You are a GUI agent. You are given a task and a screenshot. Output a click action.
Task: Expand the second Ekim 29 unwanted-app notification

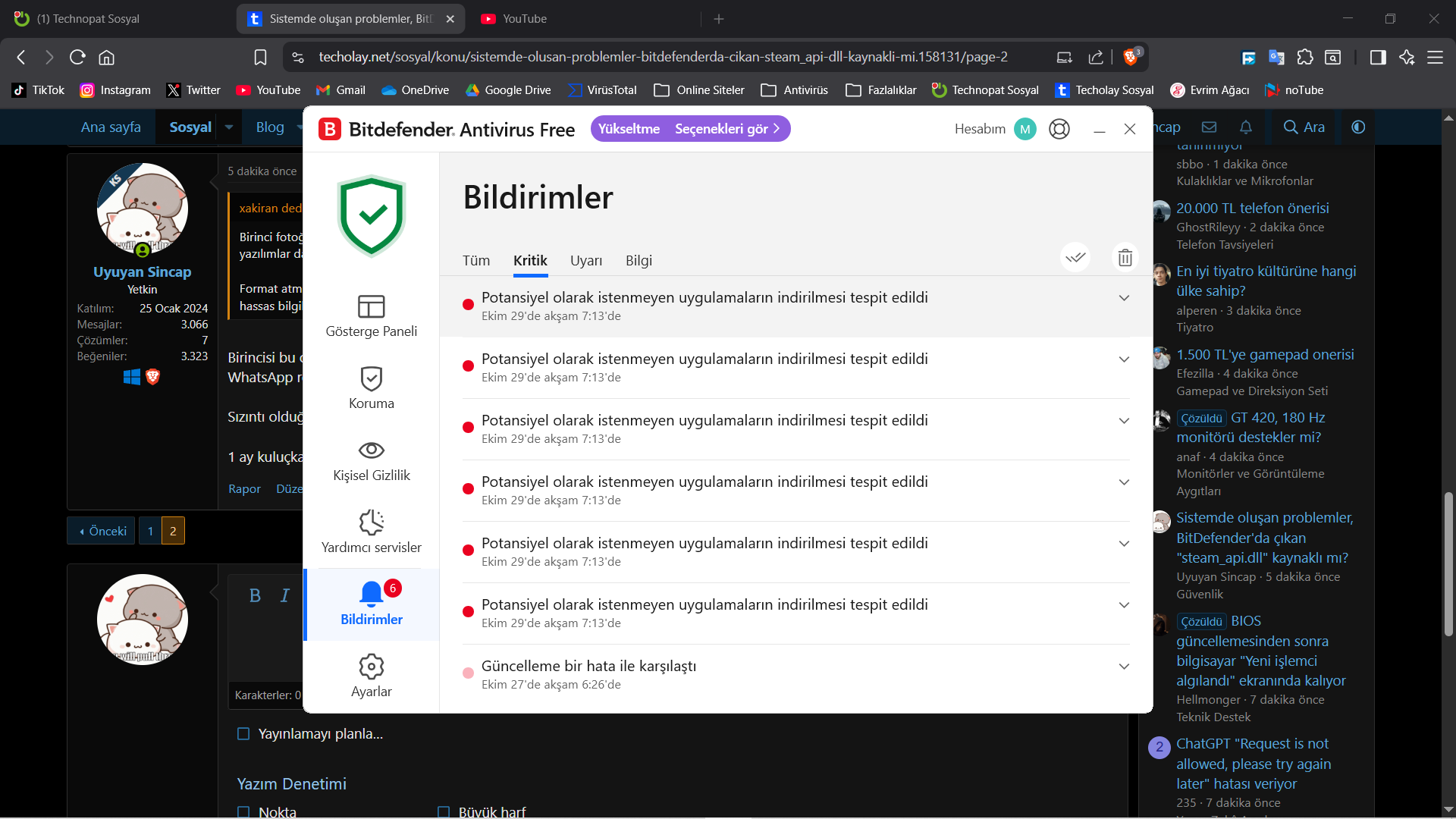click(1124, 359)
